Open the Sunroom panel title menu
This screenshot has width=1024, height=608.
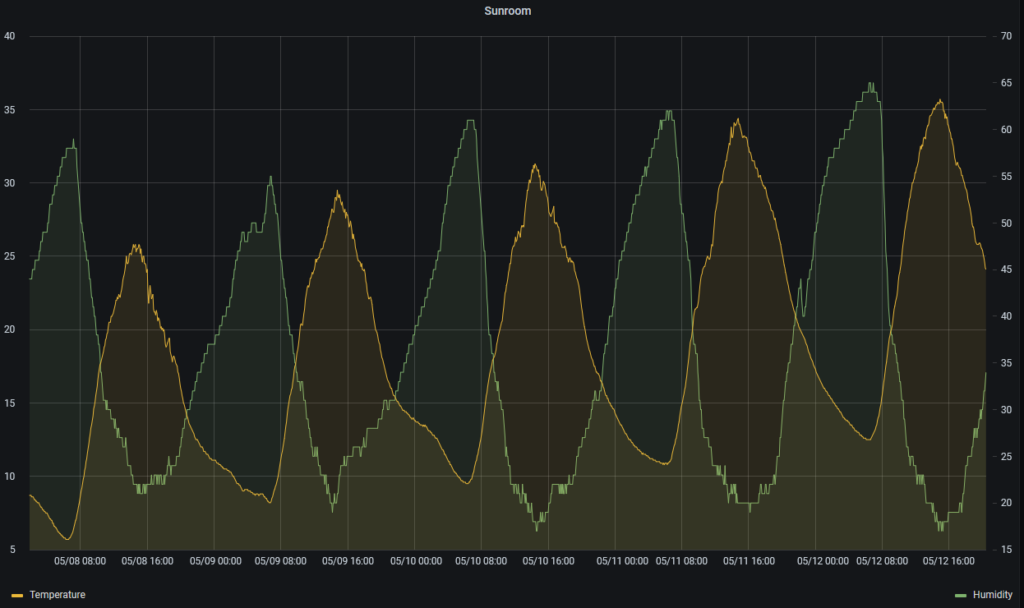tap(514, 11)
